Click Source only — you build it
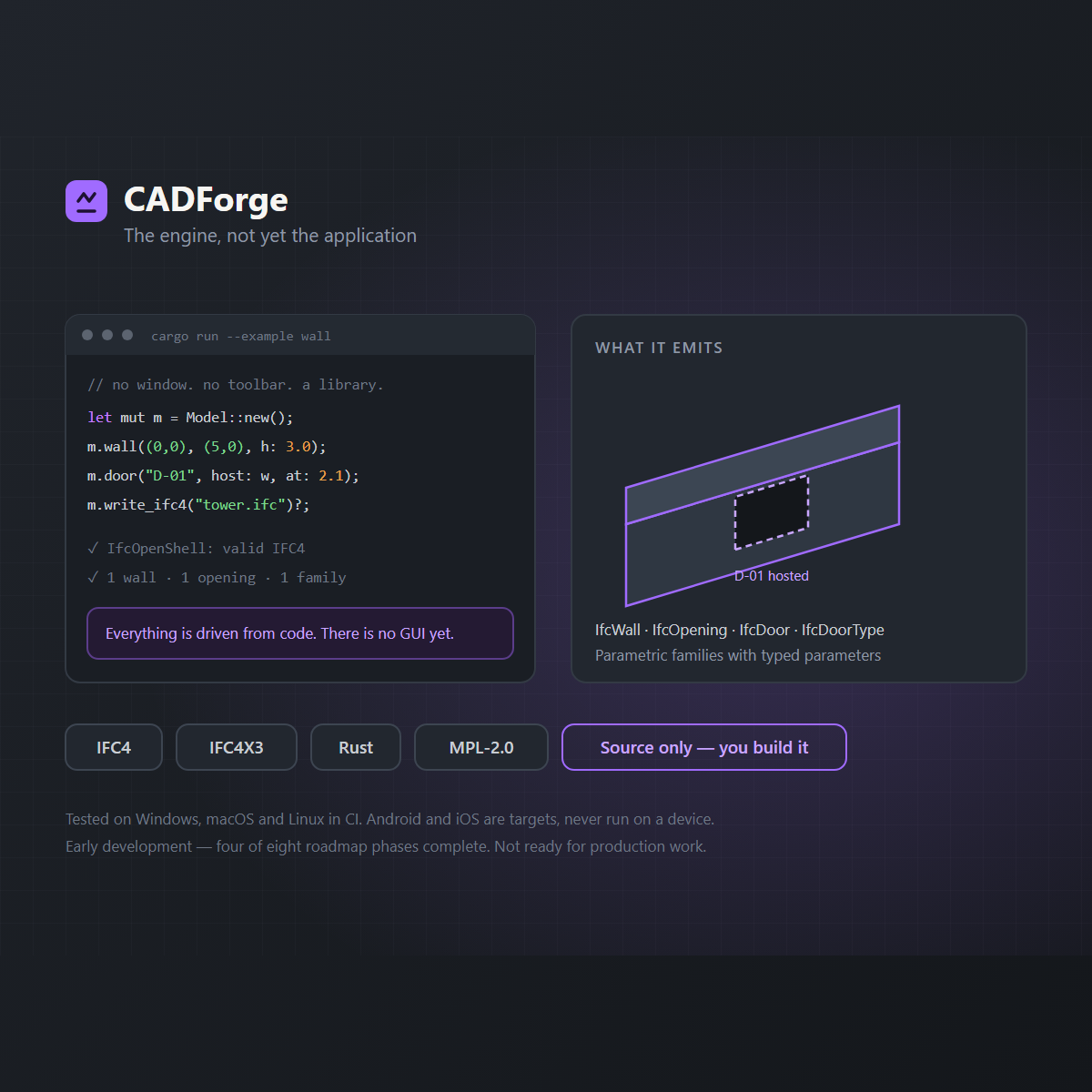 pyautogui.click(x=704, y=747)
